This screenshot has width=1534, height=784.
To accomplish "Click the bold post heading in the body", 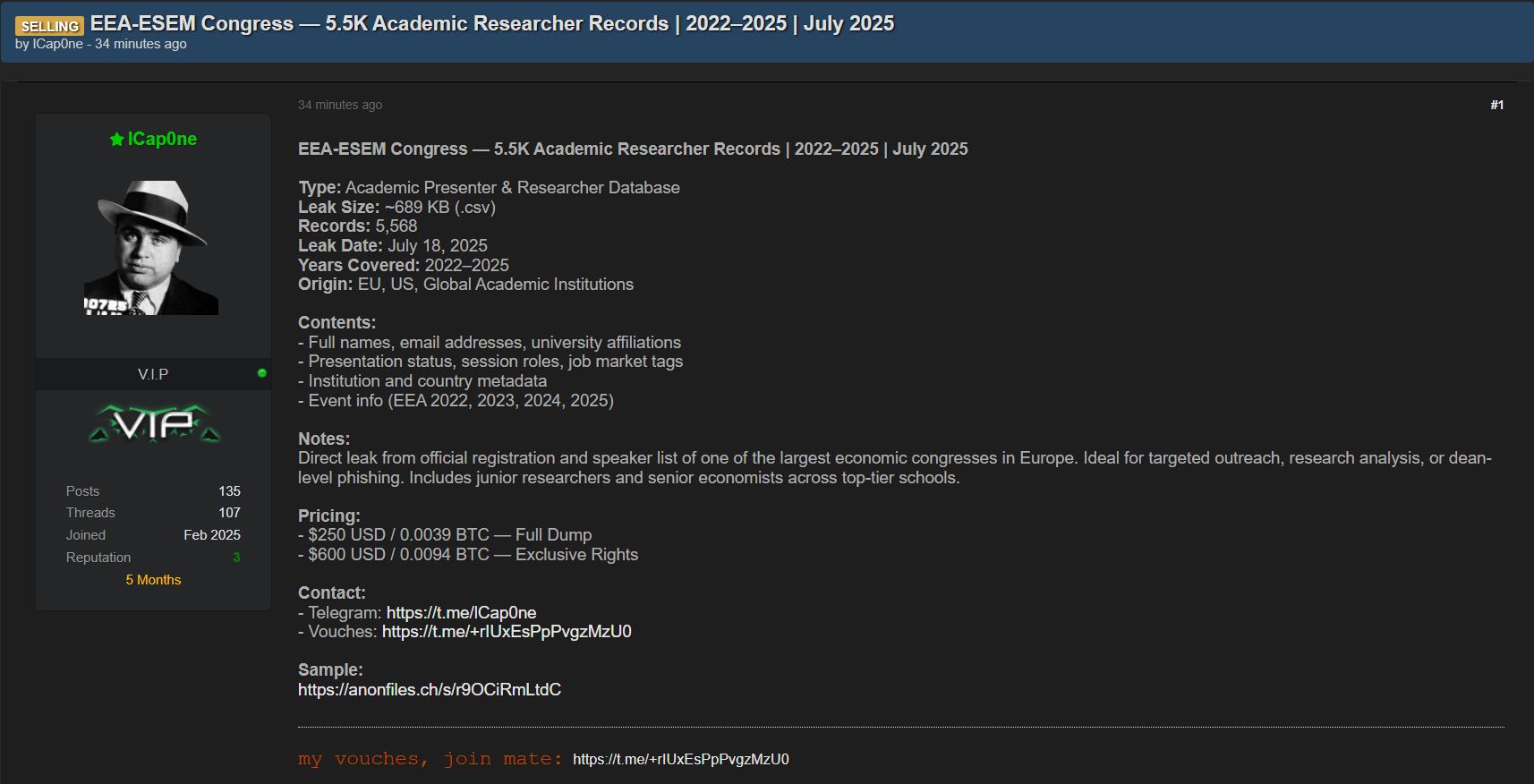I will 633,149.
